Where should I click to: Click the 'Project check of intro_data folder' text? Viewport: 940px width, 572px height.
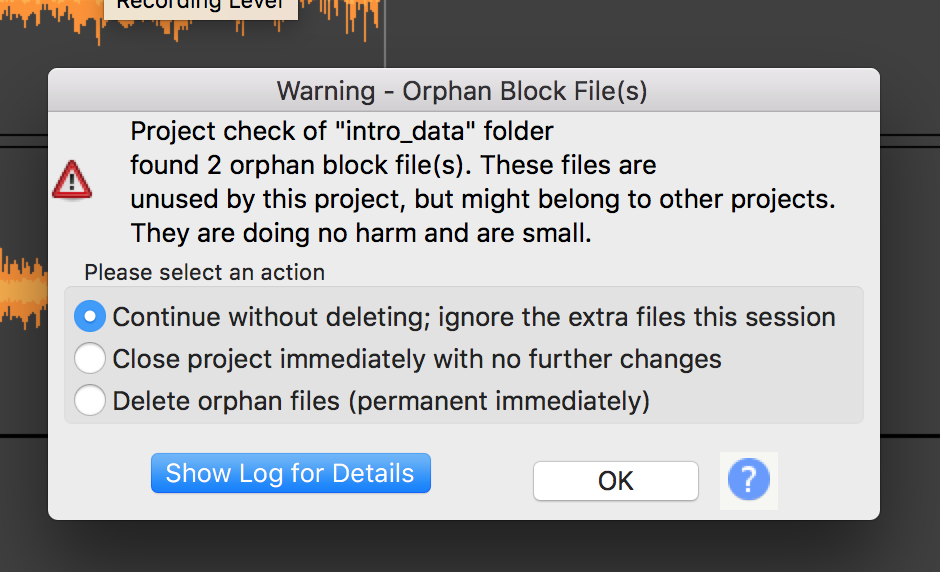342,131
